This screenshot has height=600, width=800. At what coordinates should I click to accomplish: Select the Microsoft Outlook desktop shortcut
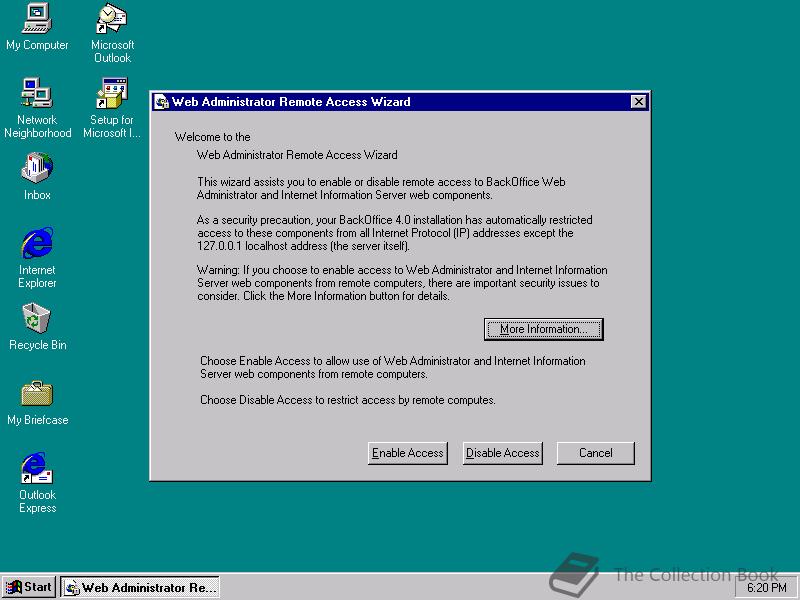click(x=112, y=33)
